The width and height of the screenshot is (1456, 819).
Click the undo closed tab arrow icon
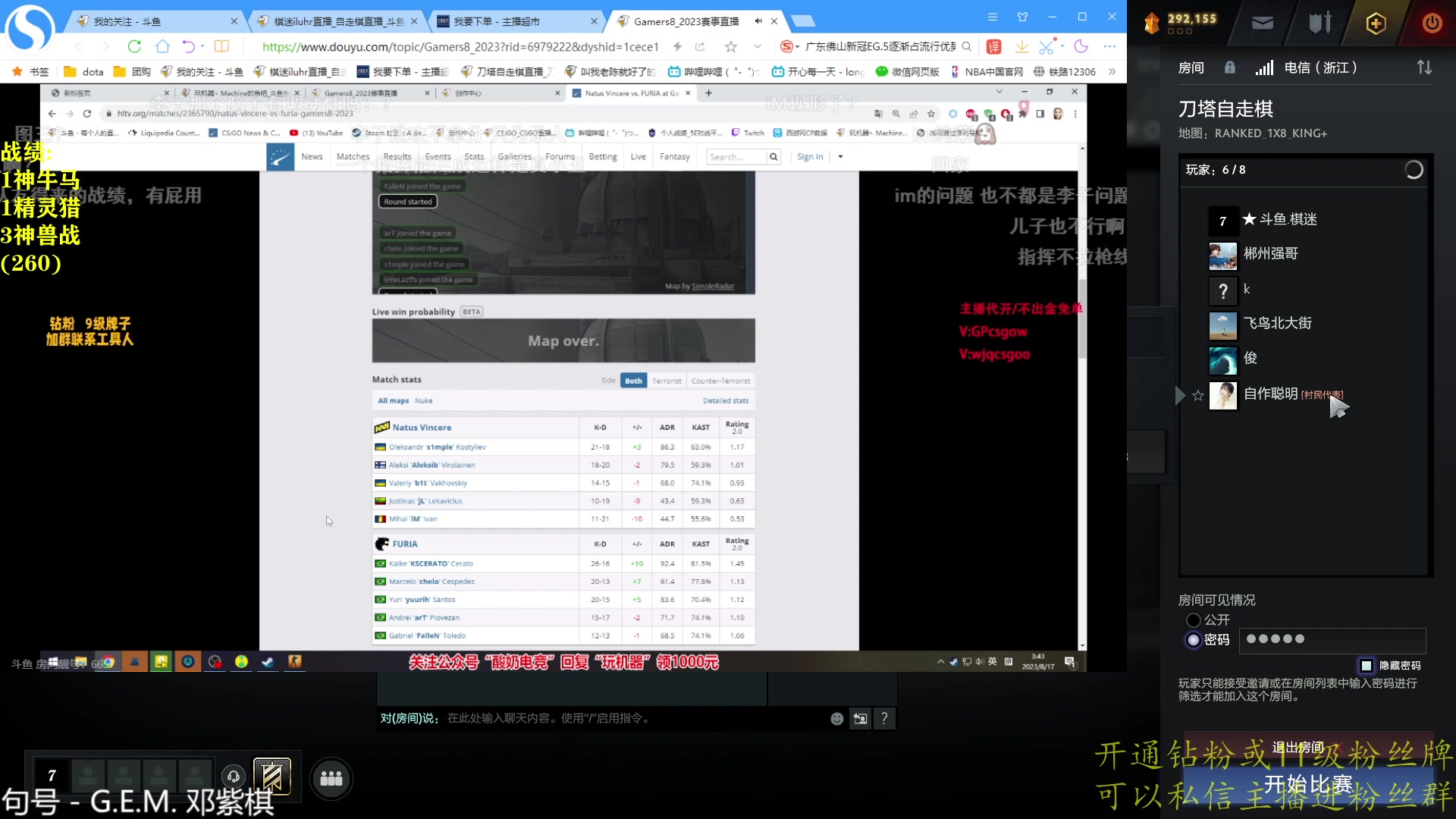[x=188, y=46]
